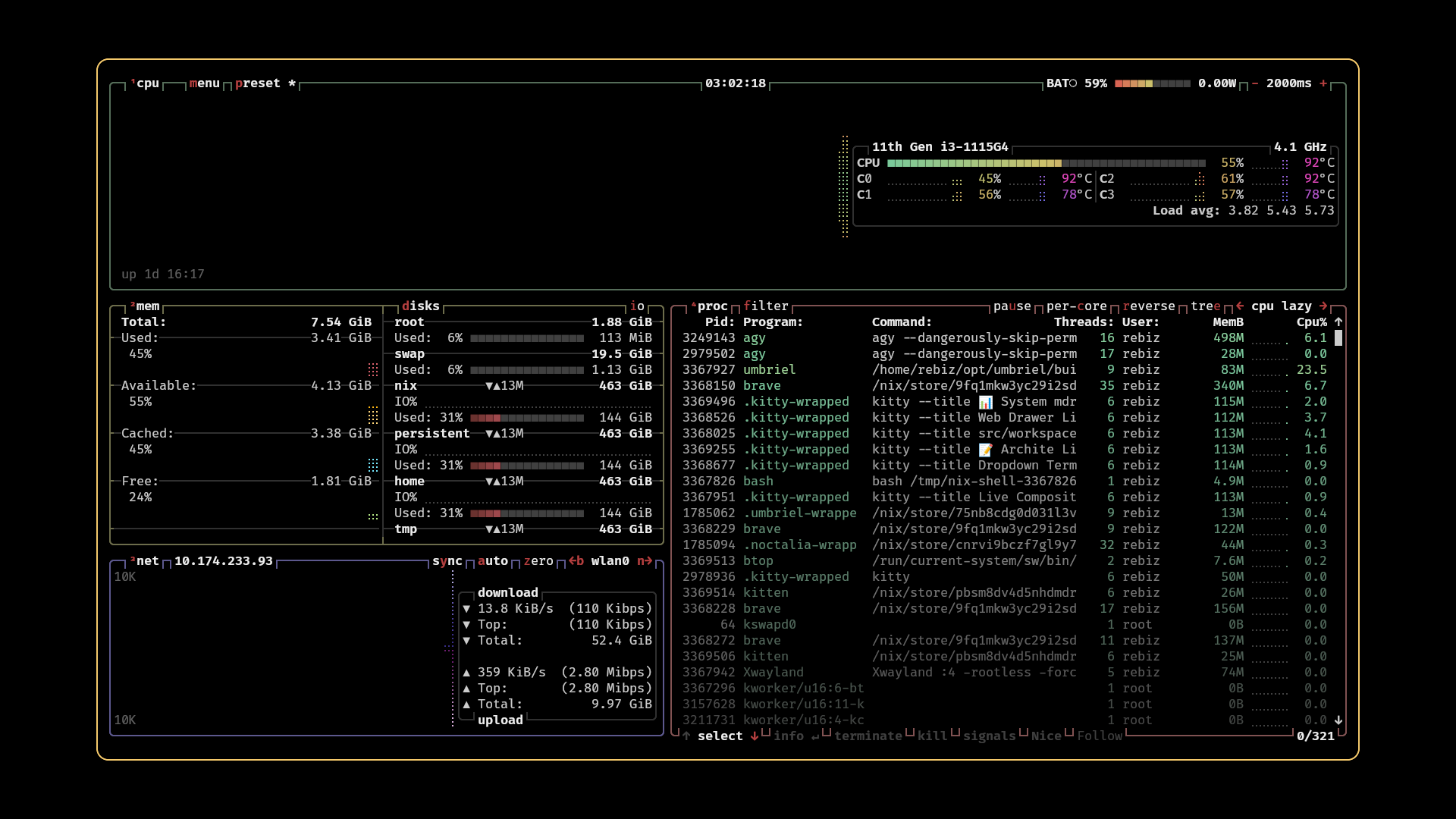Follow the selected process
Image resolution: width=1456 pixels, height=819 pixels.
coord(1100,736)
